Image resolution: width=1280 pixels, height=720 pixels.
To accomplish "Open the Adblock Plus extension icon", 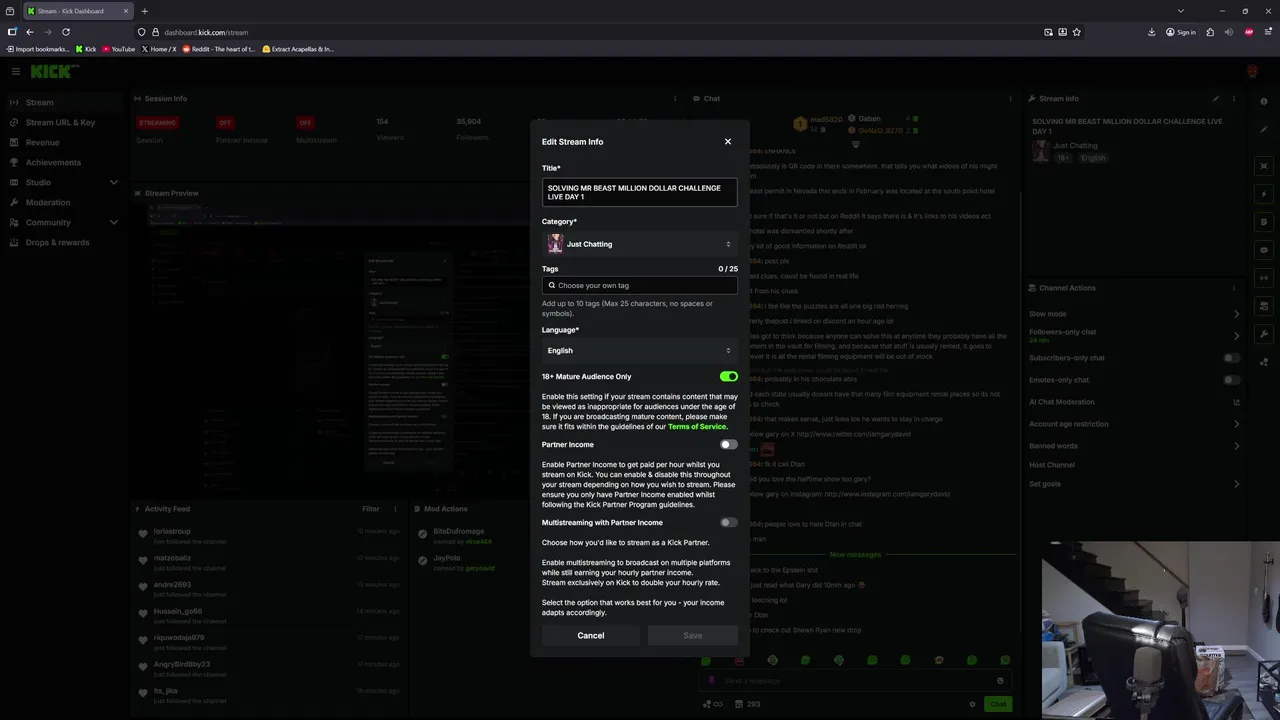I will click(x=1249, y=32).
